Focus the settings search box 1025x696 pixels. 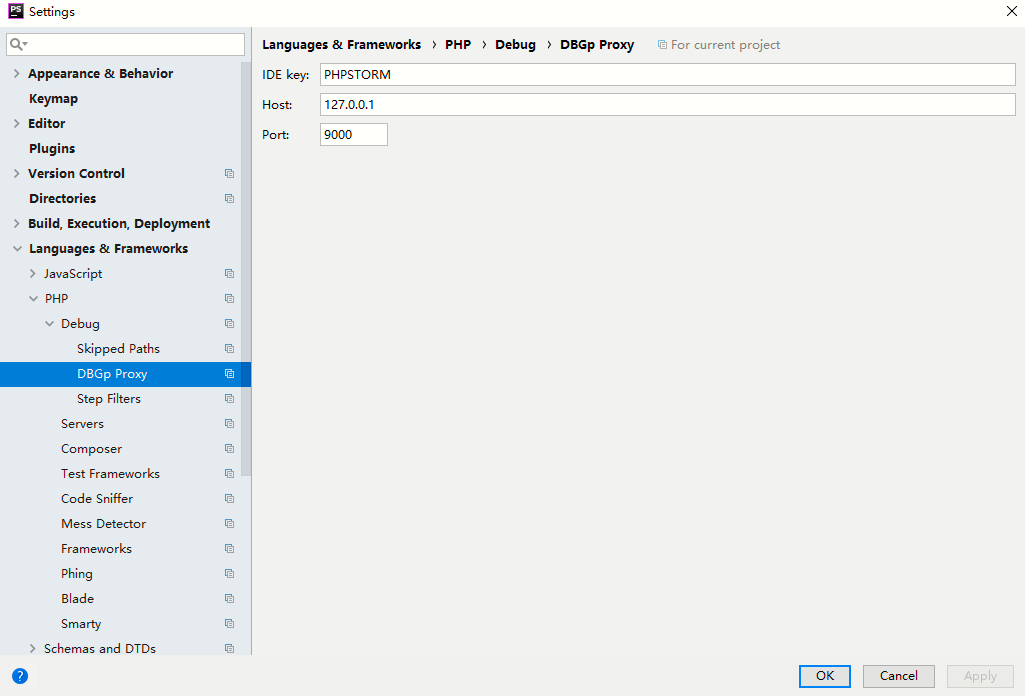coord(126,44)
